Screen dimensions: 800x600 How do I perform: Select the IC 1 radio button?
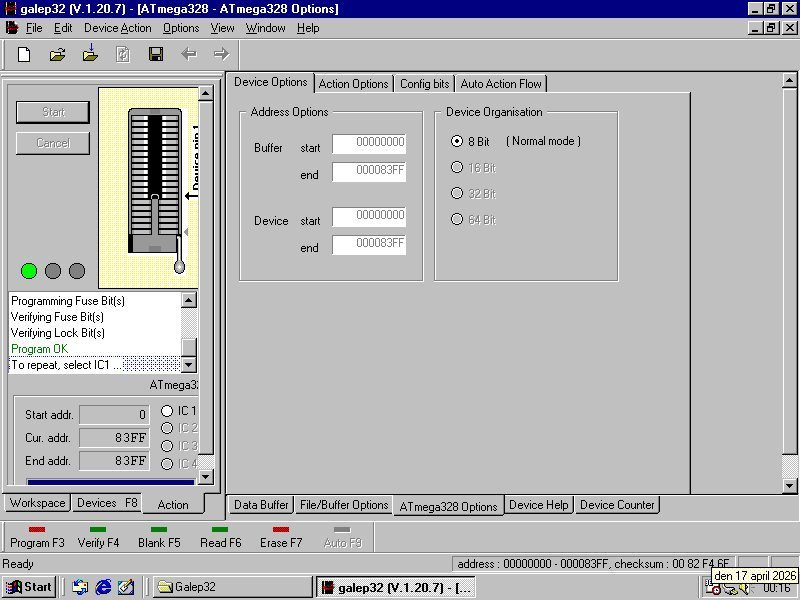167,411
